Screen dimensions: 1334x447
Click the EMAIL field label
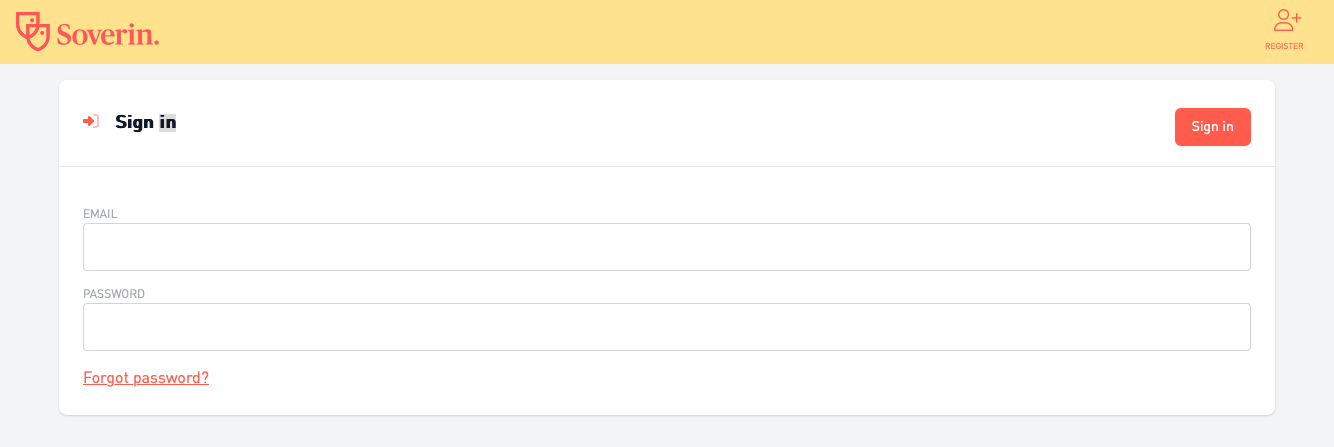pyautogui.click(x=100, y=214)
